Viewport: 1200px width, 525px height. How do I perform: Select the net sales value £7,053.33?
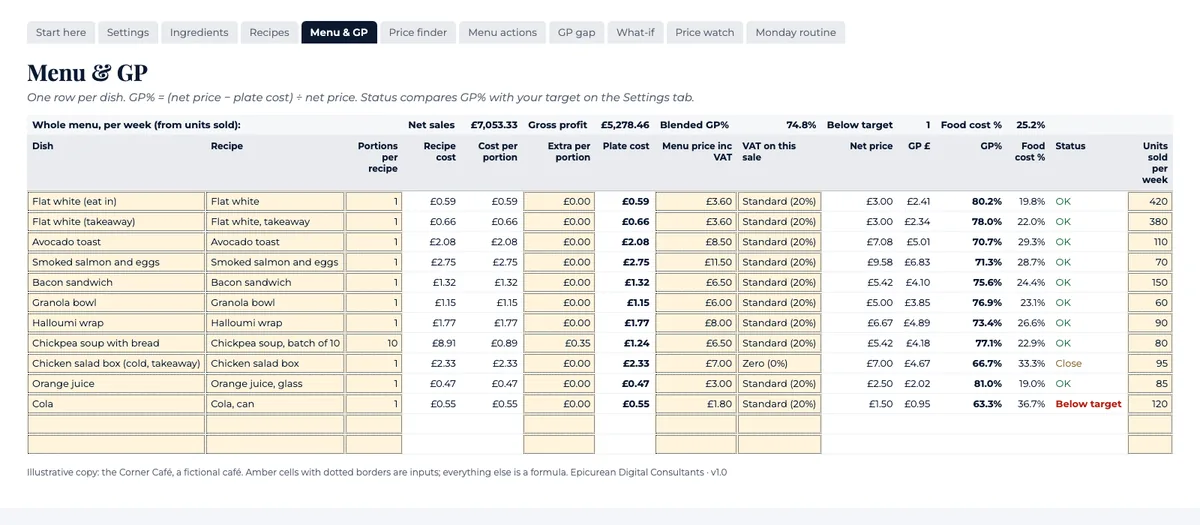[x=494, y=125]
